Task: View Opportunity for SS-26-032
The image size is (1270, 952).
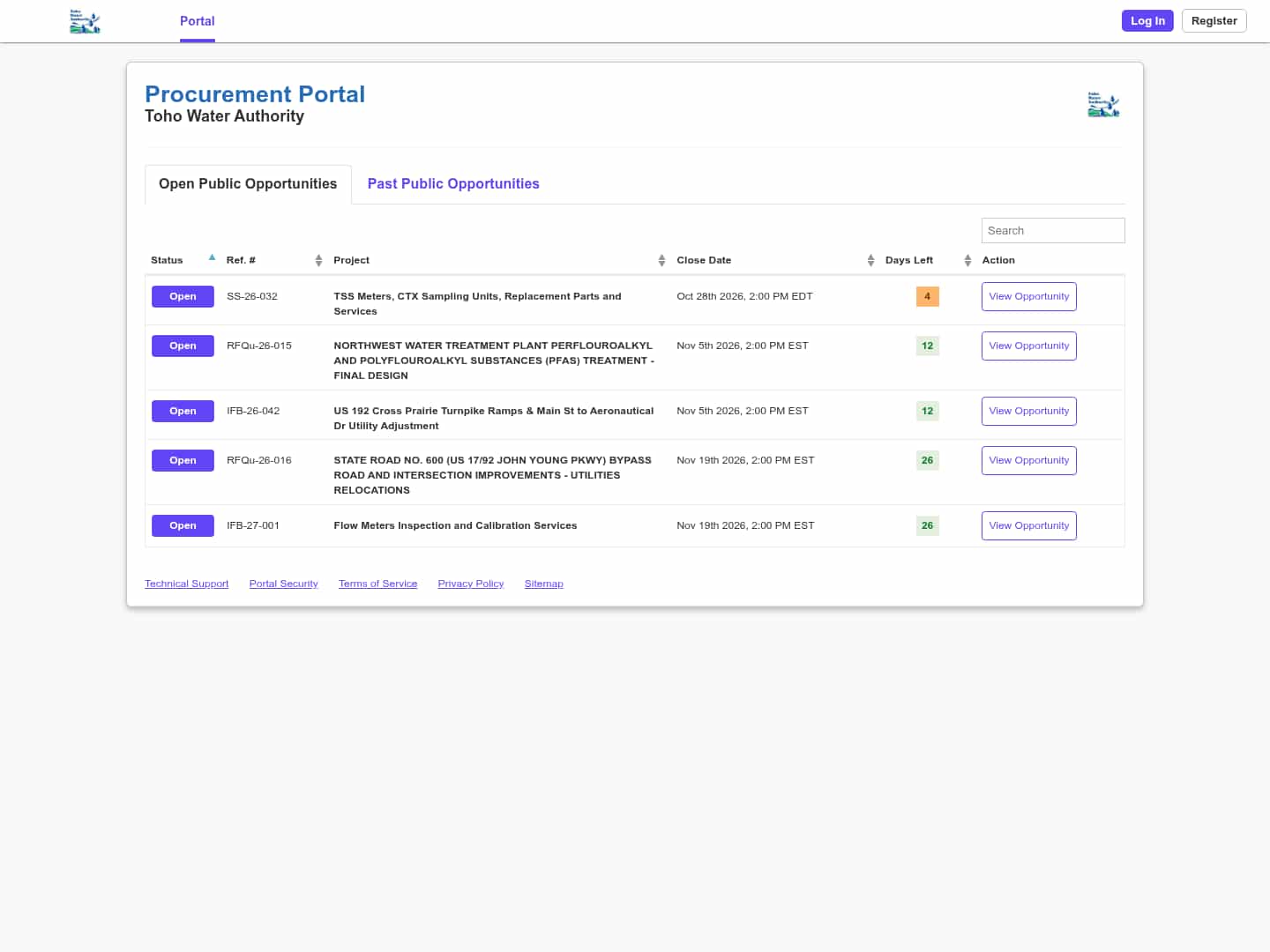Action: click(x=1029, y=297)
